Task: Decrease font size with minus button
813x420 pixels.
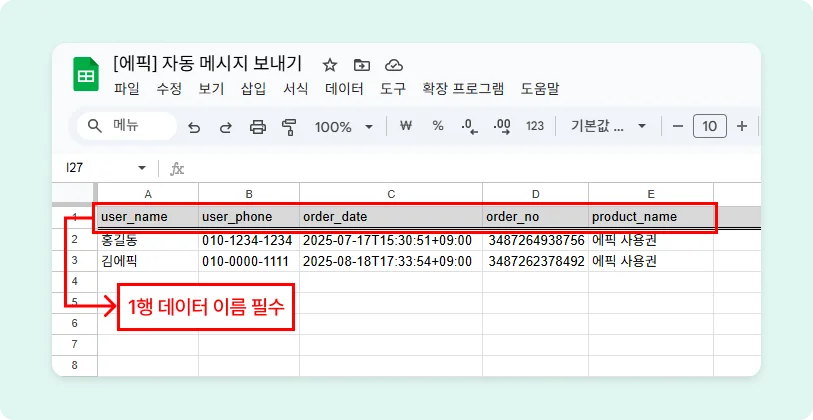Action: click(678, 126)
